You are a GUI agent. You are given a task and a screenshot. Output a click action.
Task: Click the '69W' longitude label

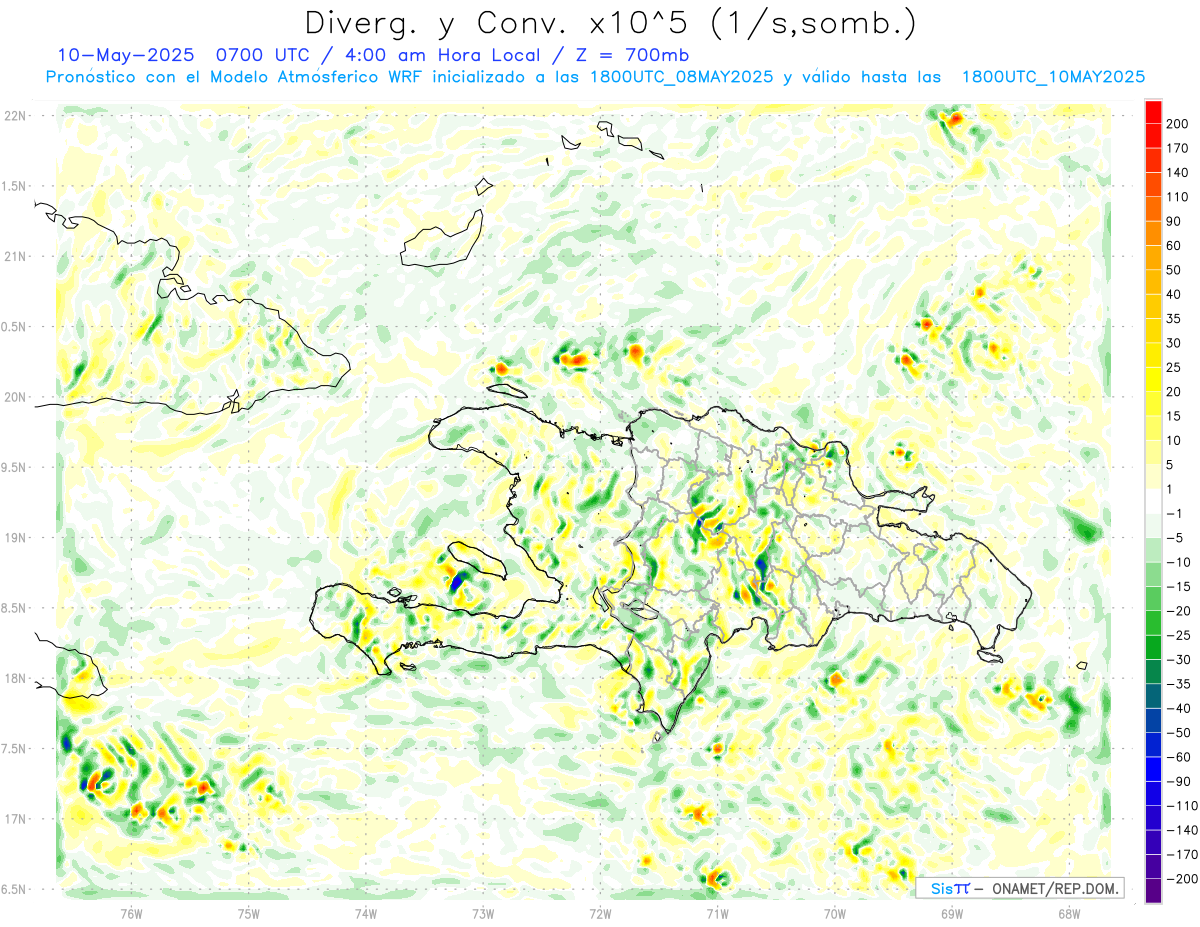[952, 912]
